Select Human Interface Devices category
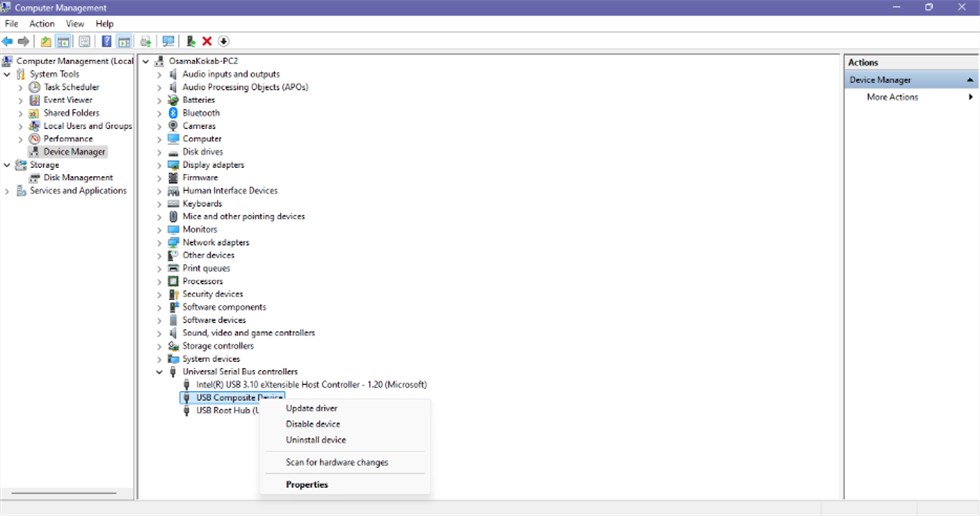980x516 pixels. tap(230, 191)
